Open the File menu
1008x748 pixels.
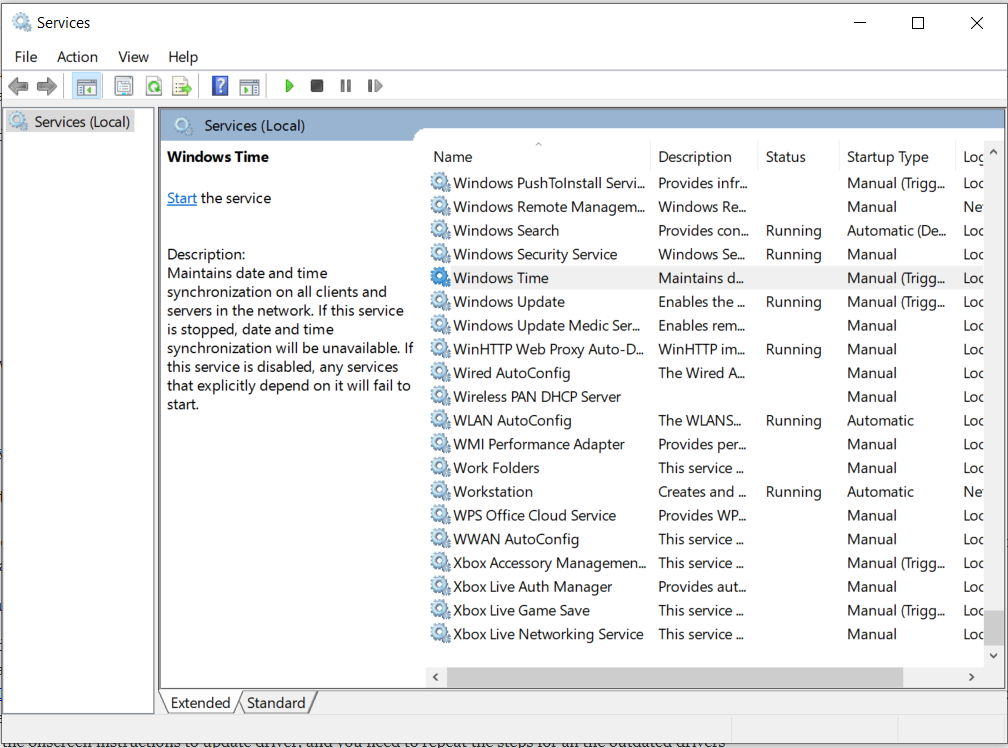pos(26,57)
